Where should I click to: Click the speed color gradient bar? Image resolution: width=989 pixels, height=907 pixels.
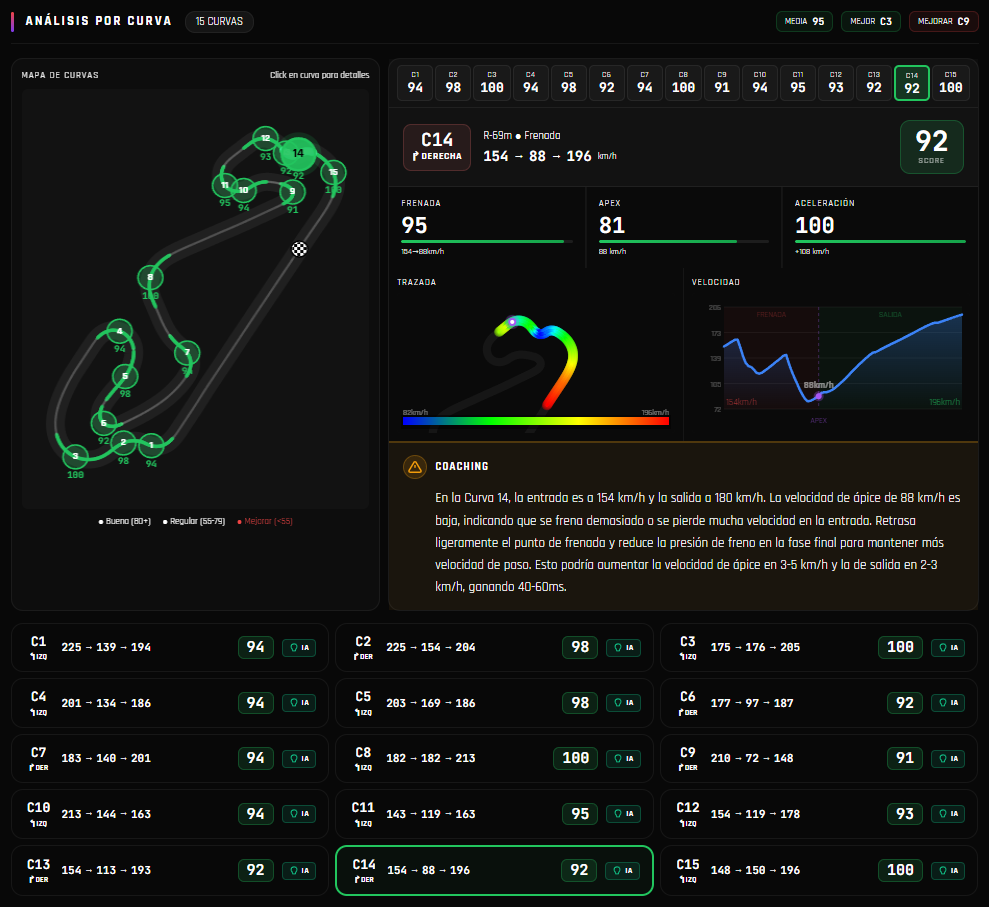535,421
